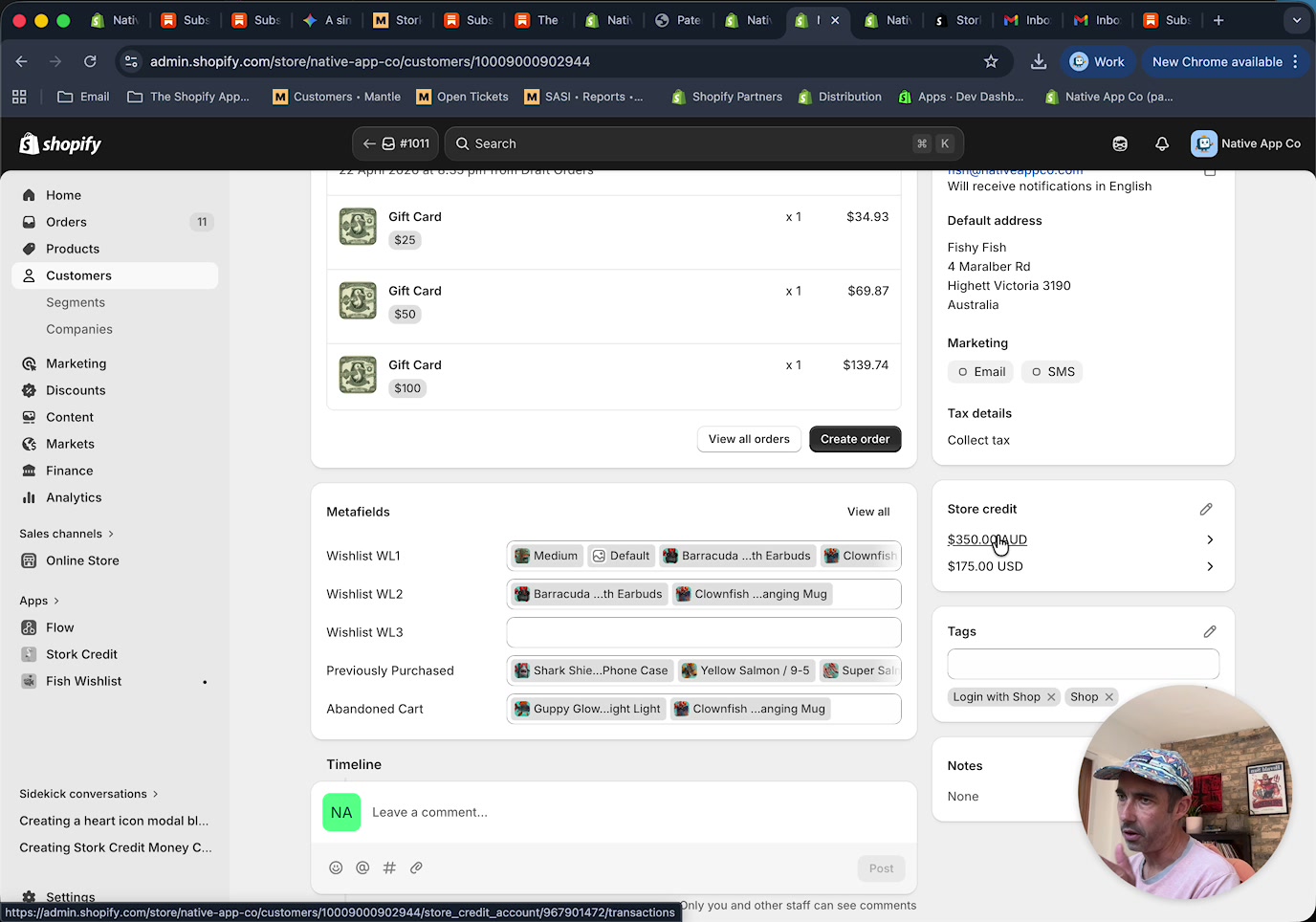The image size is (1316, 922).
Task: Open the Stork Credit app
Action: 80,654
